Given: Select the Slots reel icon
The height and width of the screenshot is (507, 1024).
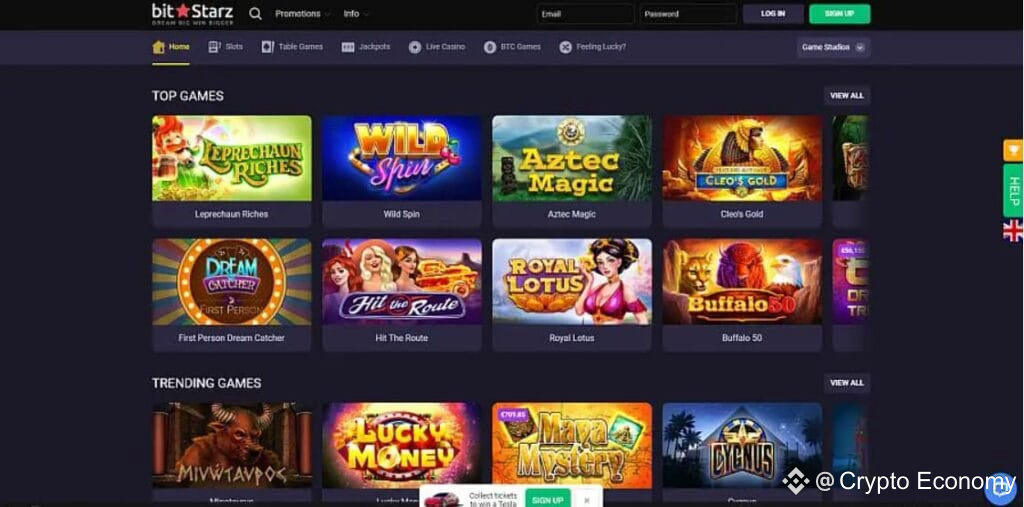Looking at the screenshot, I should (214, 47).
